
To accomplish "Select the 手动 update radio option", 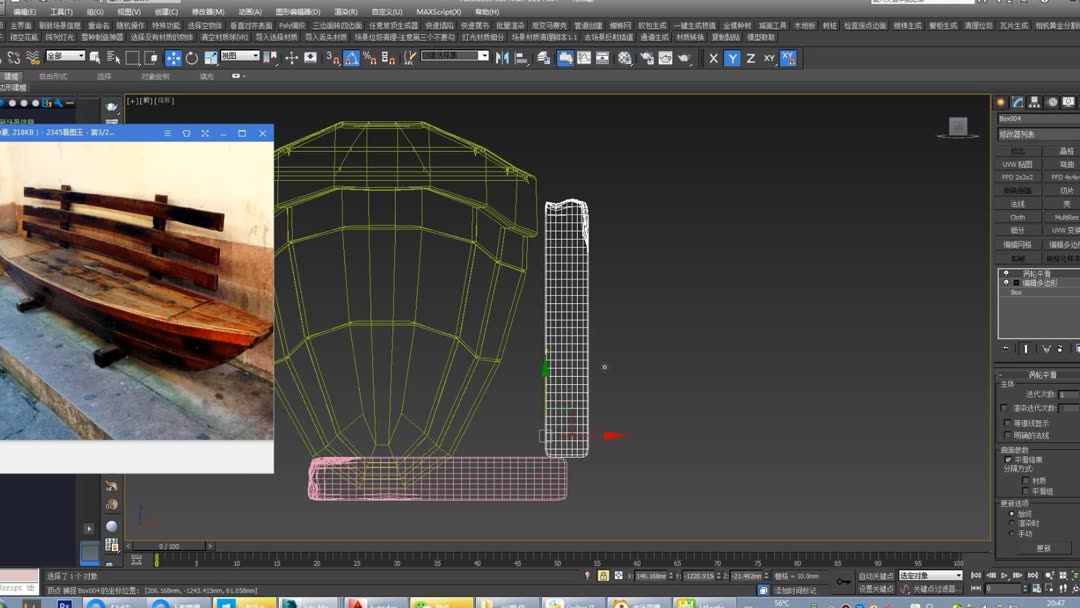I will click(1012, 533).
